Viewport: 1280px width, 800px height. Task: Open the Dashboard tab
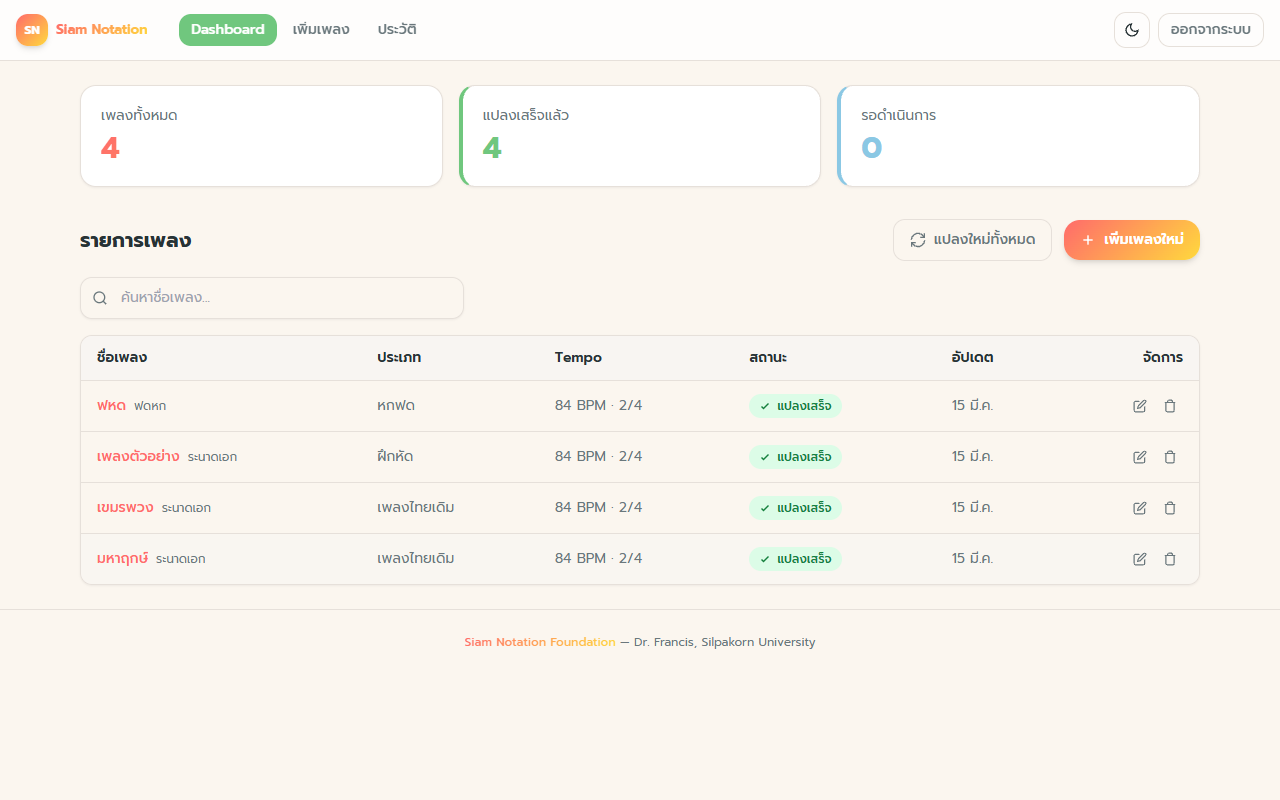pyautogui.click(x=228, y=30)
